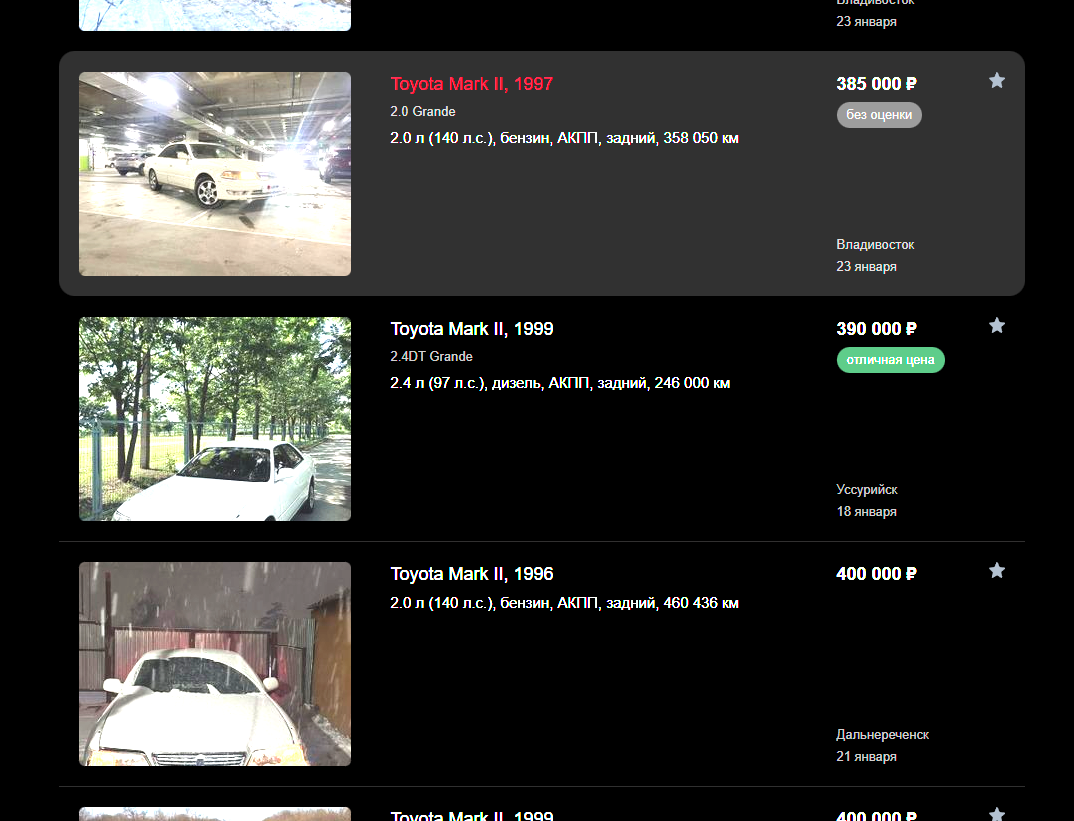Image resolution: width=1074 pixels, height=821 pixels.
Task: Click specs line with 246 000 км mileage
Action: pyautogui.click(x=560, y=383)
